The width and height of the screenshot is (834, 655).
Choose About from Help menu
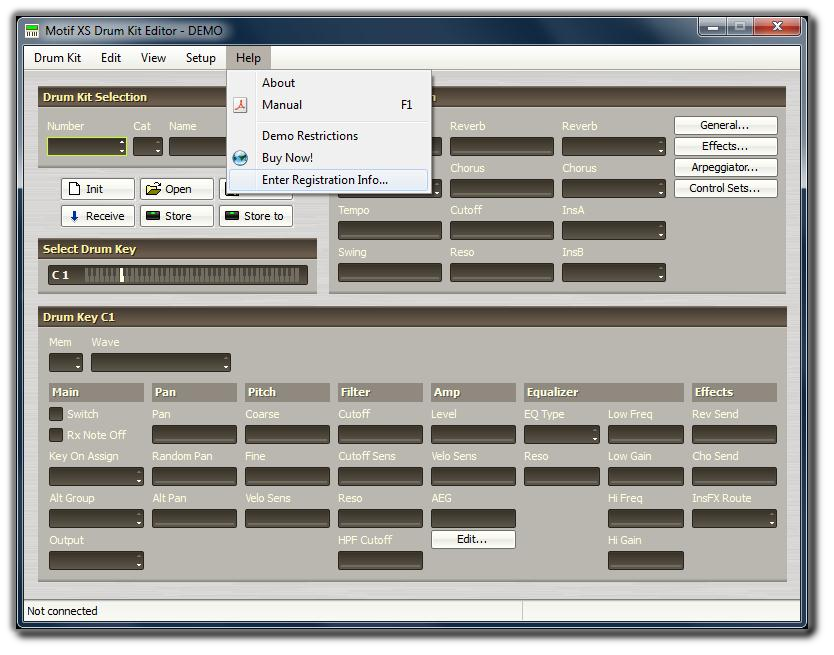(x=329, y=83)
